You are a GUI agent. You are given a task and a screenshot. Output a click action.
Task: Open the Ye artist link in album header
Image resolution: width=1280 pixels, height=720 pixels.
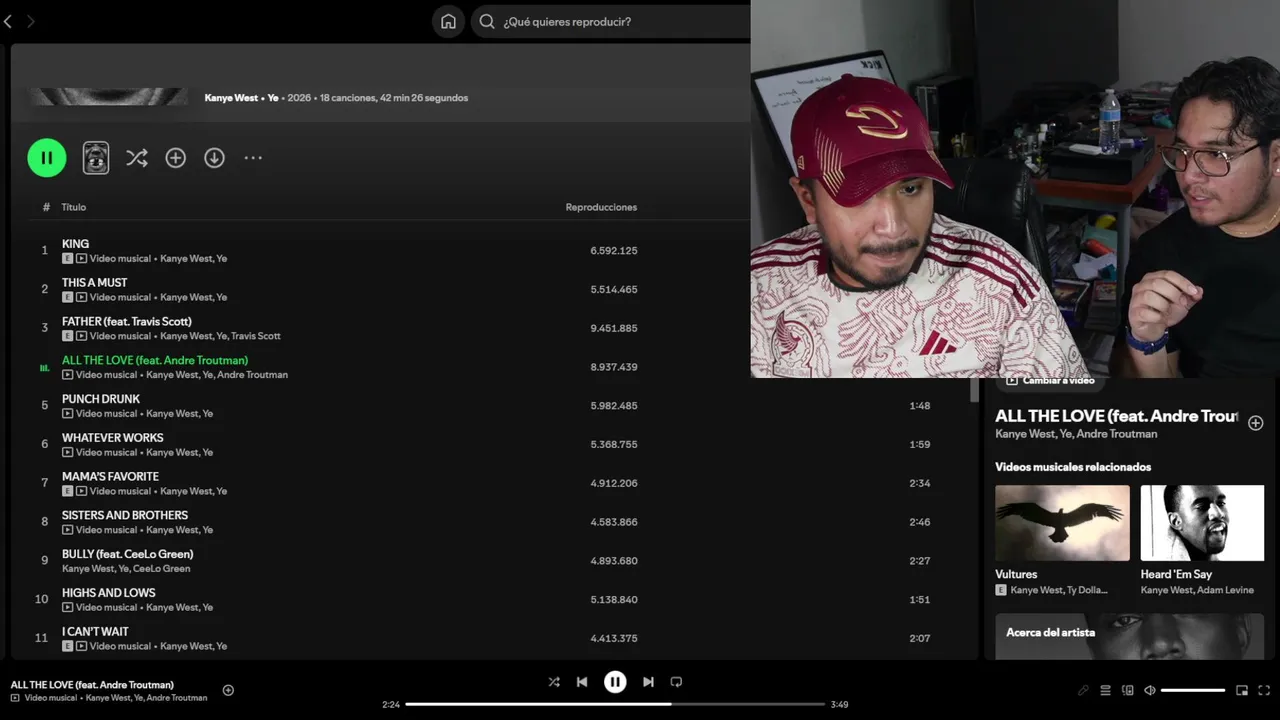pos(273,98)
